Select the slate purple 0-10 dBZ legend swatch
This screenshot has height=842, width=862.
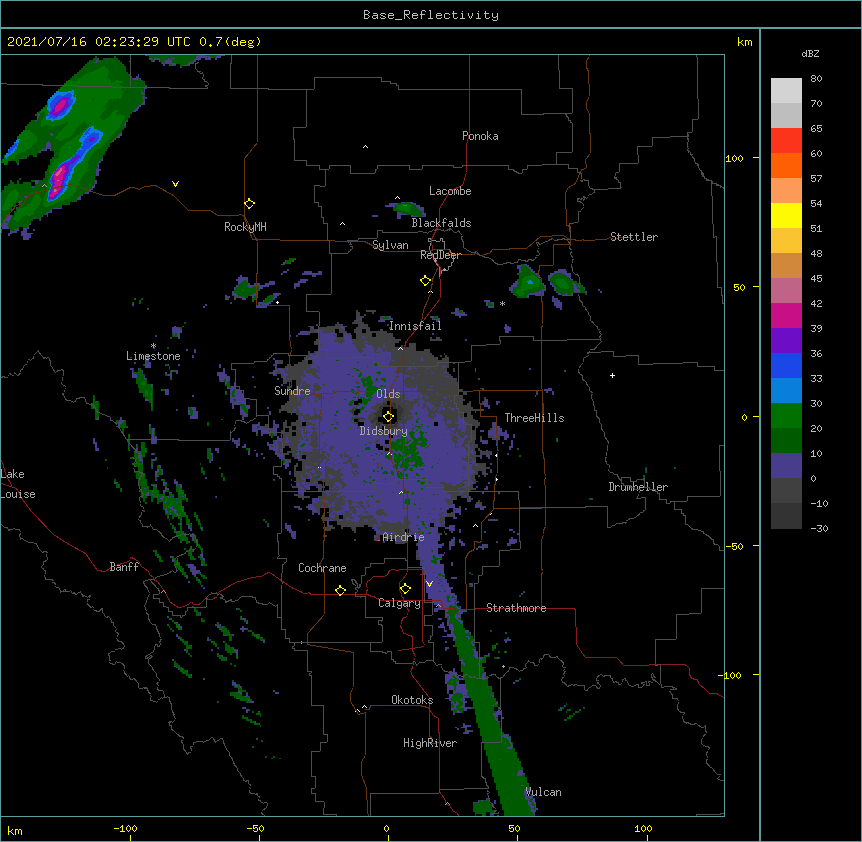point(786,466)
